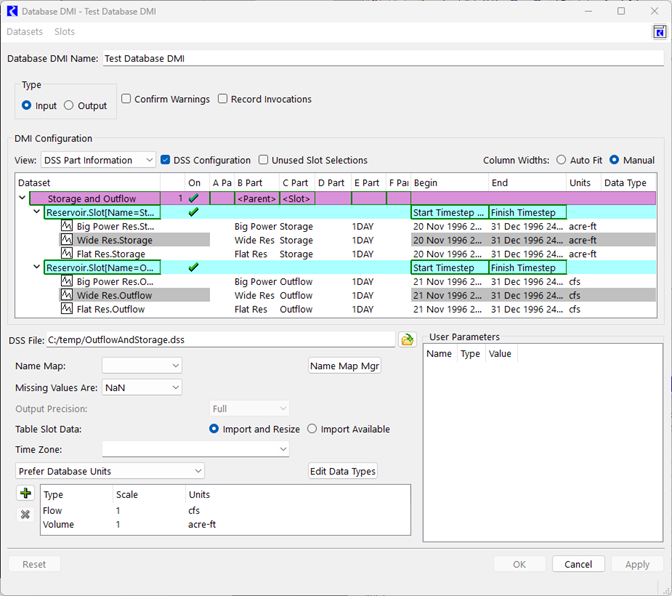Select Auto Fit column widths

562,160
